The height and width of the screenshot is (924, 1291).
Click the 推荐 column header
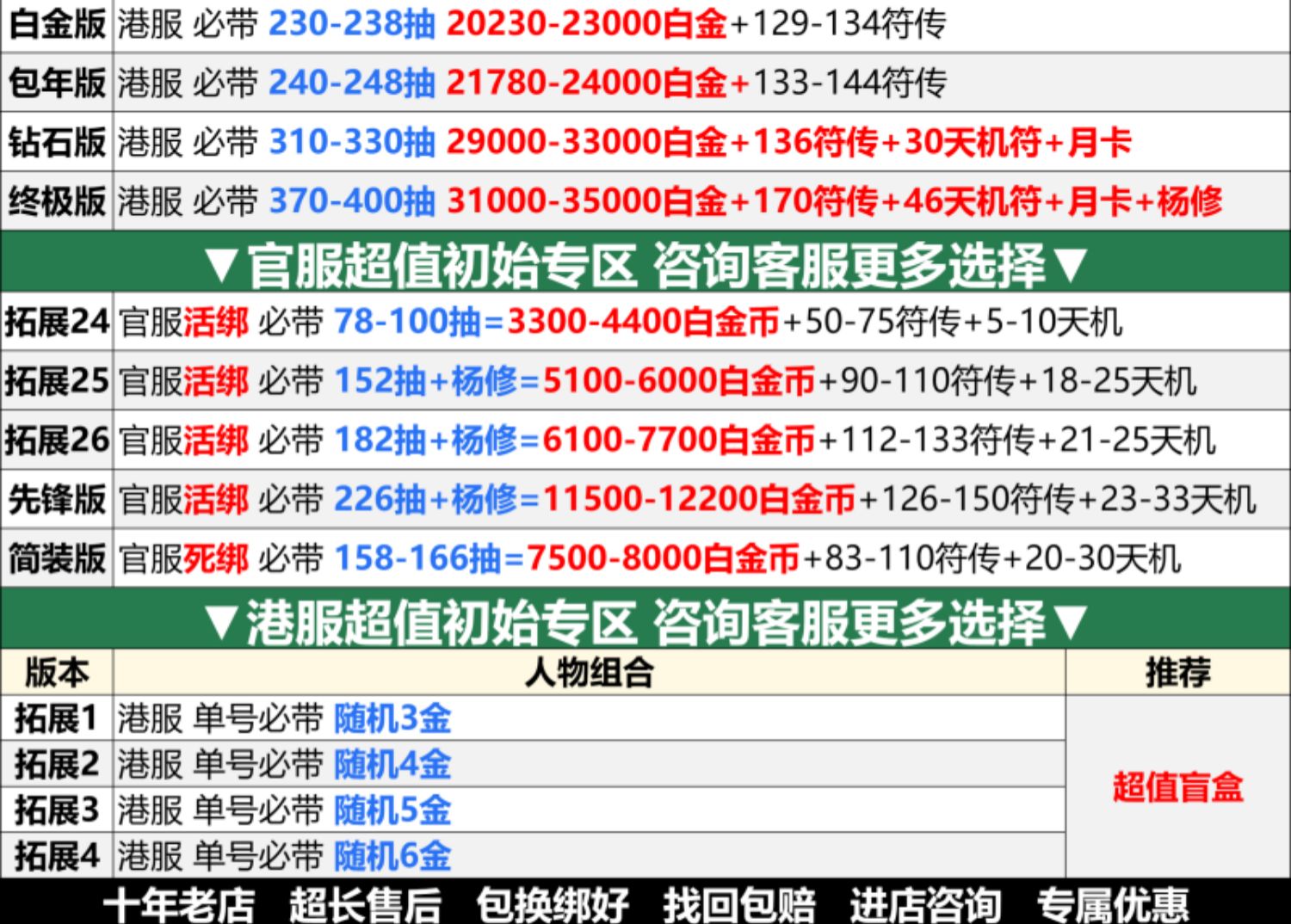coord(1177,672)
